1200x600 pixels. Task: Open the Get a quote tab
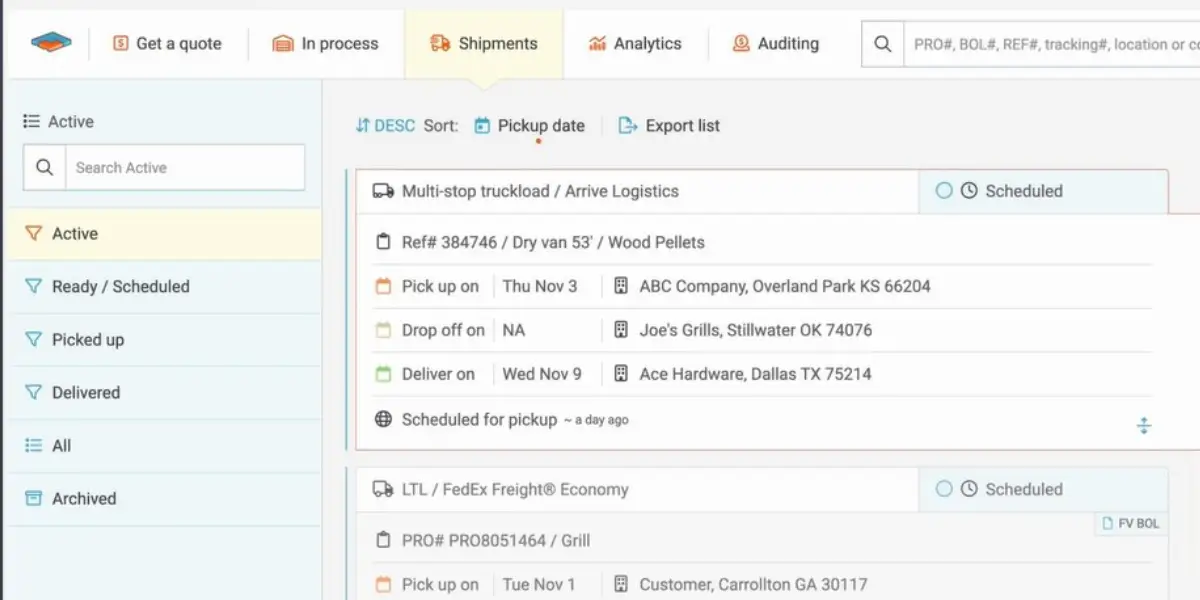click(x=167, y=44)
